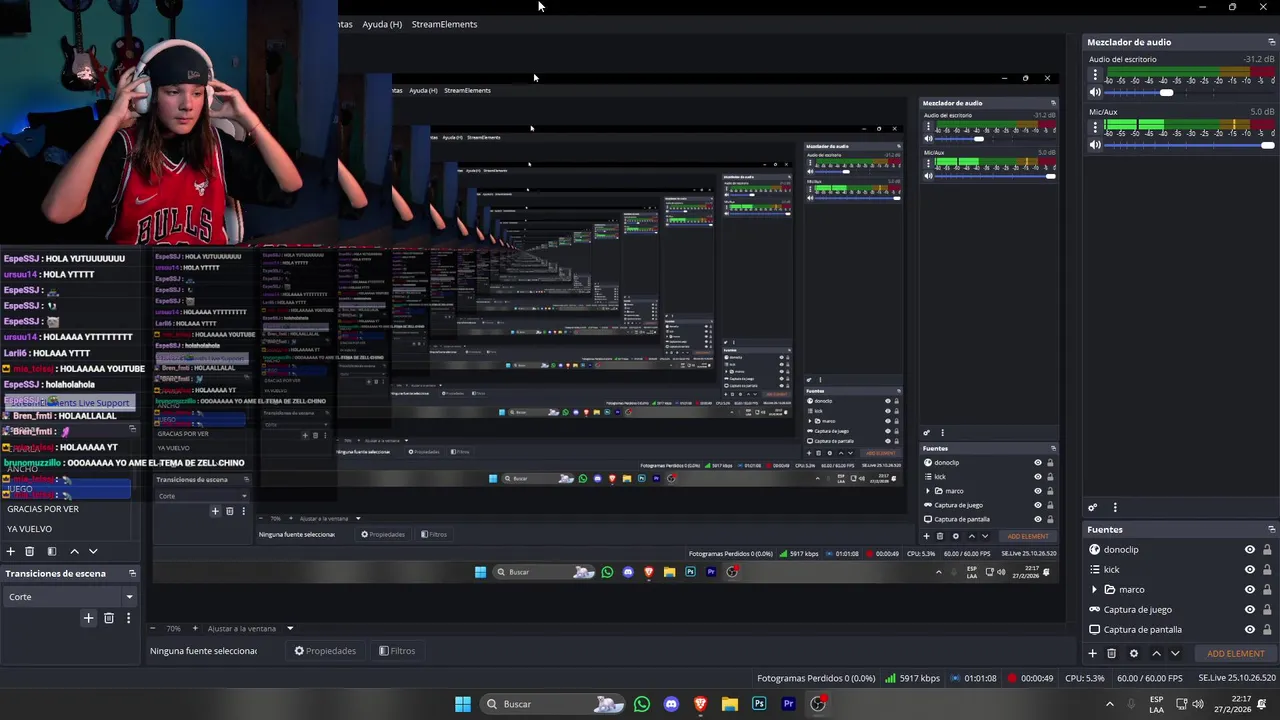Click Mic/Aux volume slider in main mixer
The width and height of the screenshot is (1280, 720).
[x=1190, y=145]
